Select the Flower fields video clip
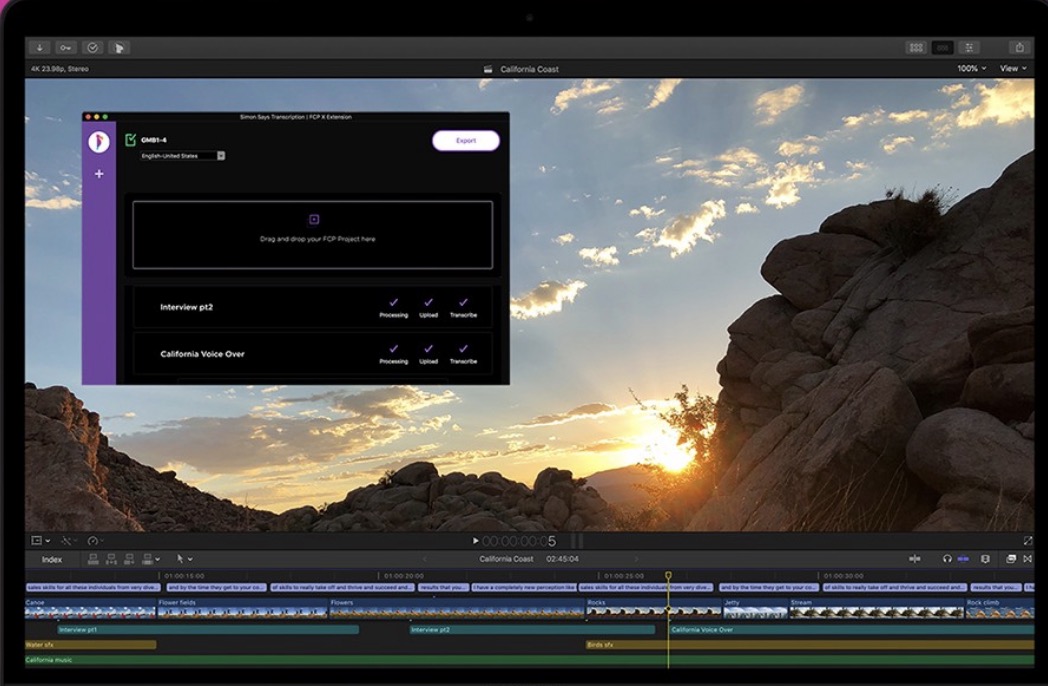This screenshot has height=686, width=1048. click(x=242, y=608)
